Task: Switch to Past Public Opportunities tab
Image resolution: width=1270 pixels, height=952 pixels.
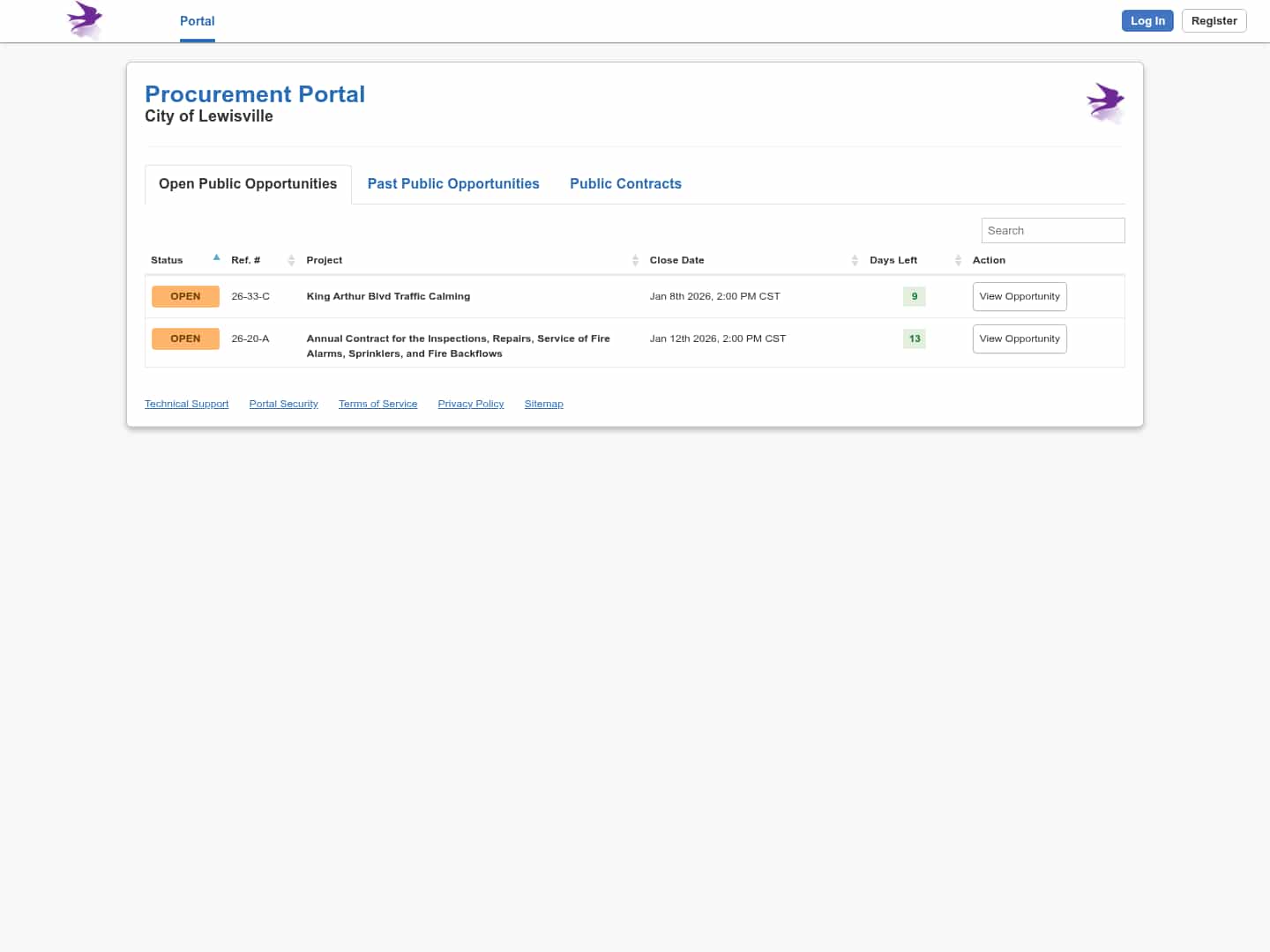Action: tap(453, 183)
